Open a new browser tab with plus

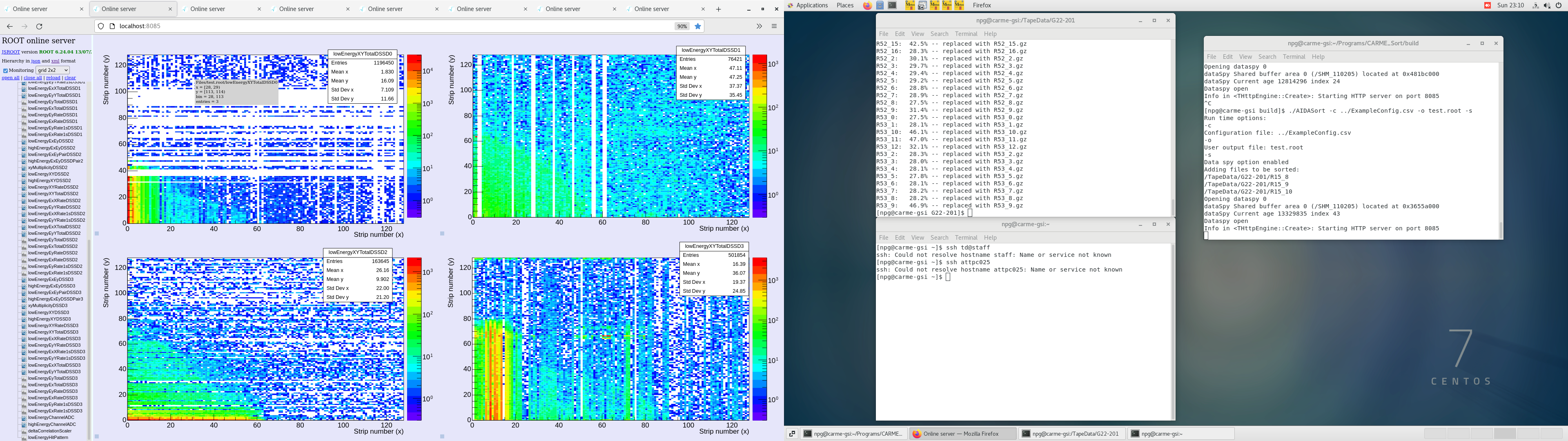(718, 9)
